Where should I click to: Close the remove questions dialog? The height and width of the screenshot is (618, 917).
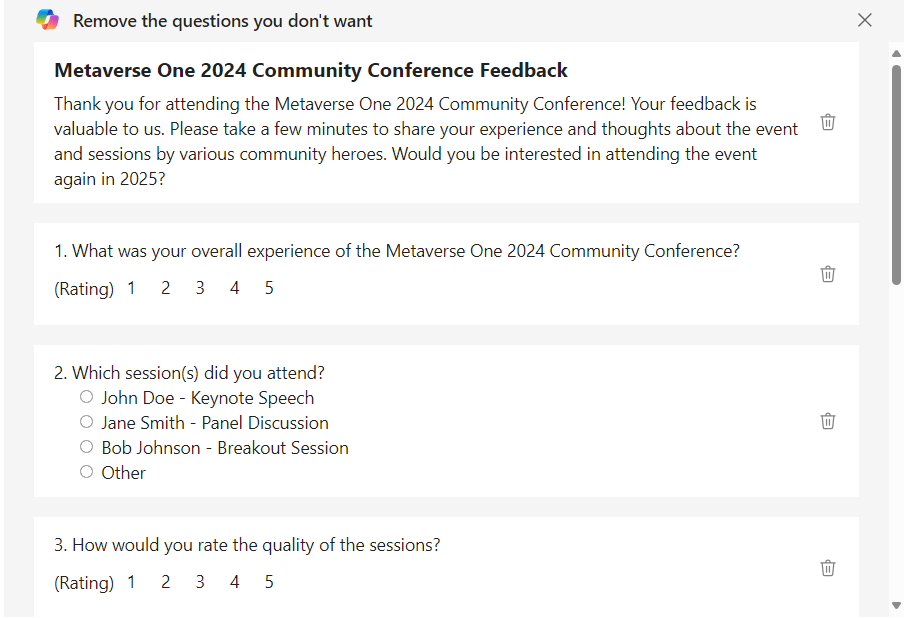(x=865, y=20)
